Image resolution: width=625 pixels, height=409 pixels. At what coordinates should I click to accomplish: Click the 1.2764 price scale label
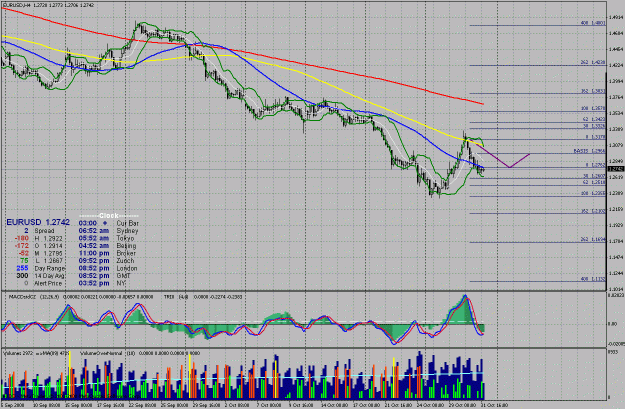point(616,97)
